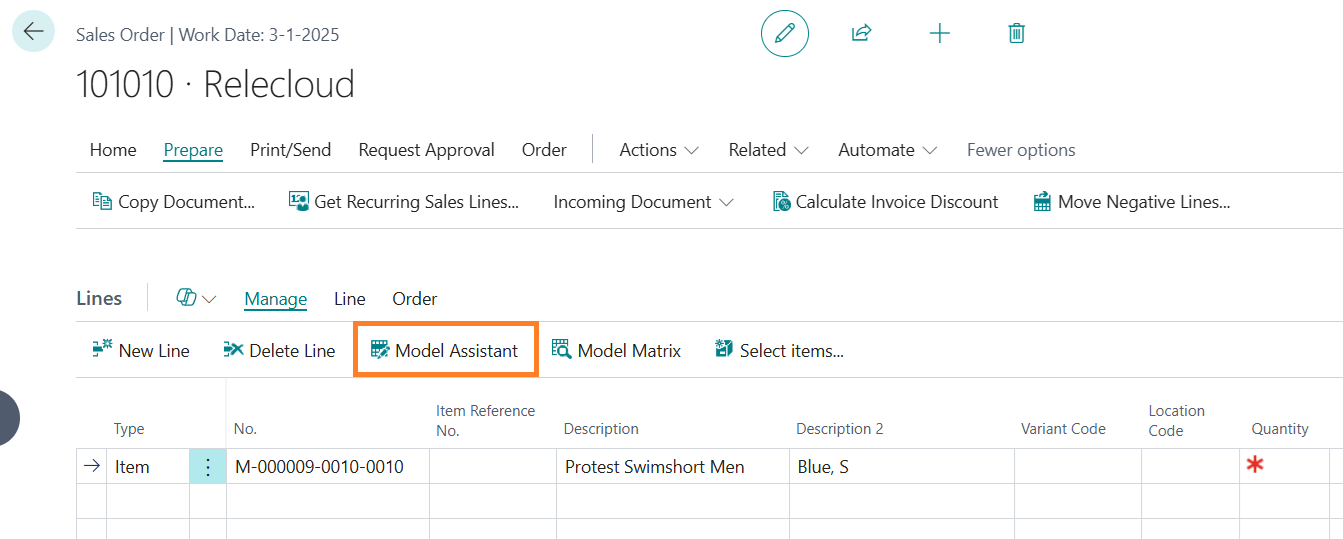Screen dimensions: 1343x539
Task: Open the Model Assistant
Action: pyautogui.click(x=445, y=350)
